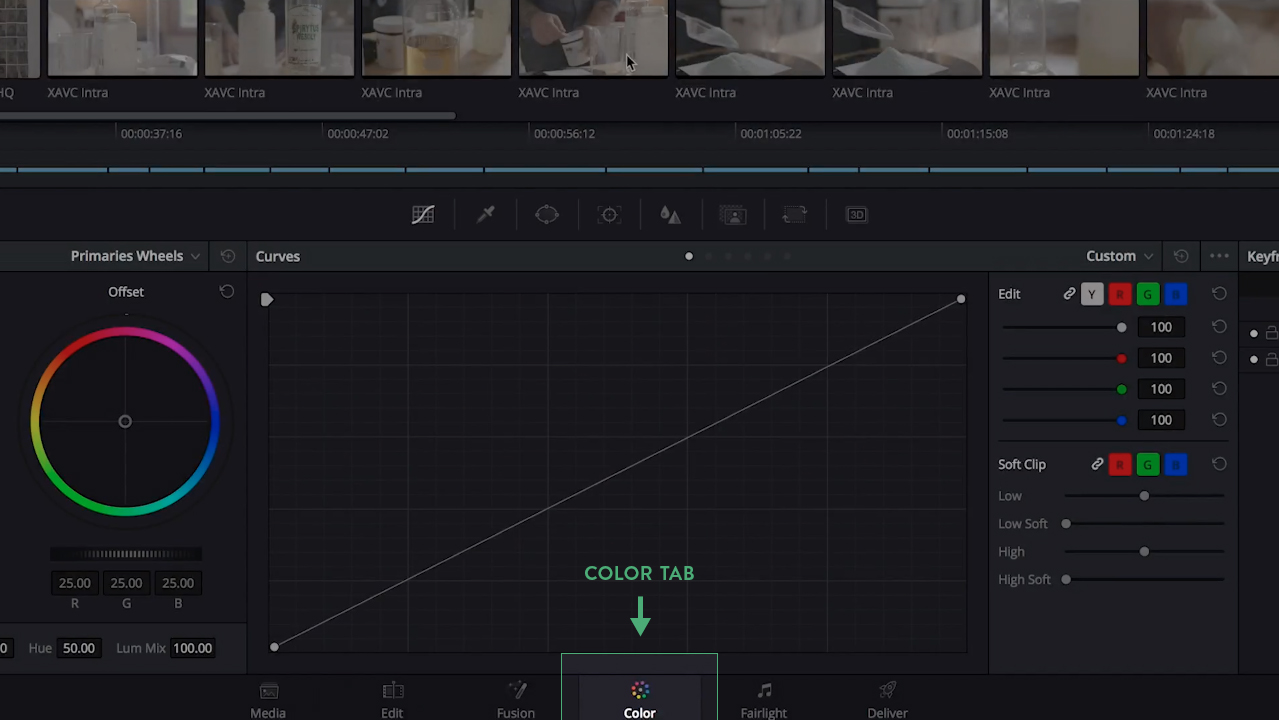Disable the Red channel under Soft Clip
This screenshot has height=720, width=1279.
point(1119,464)
